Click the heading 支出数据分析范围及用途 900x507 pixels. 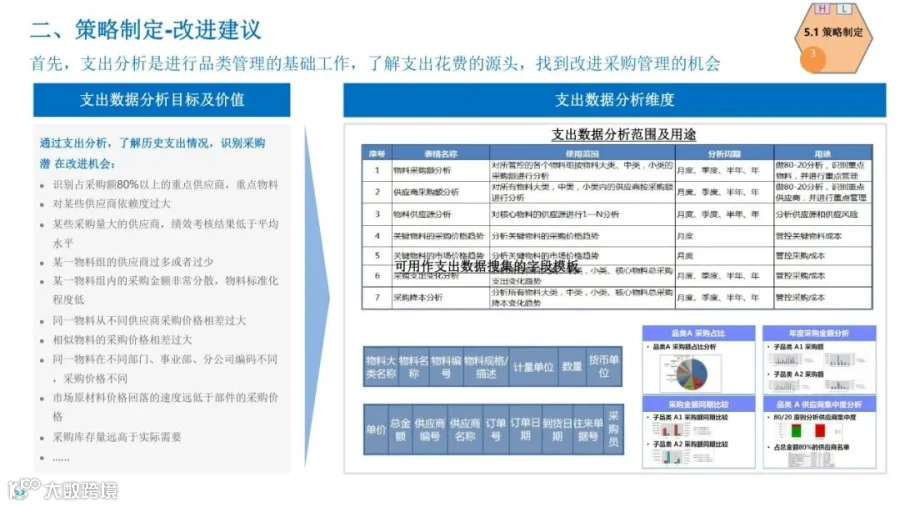point(623,135)
